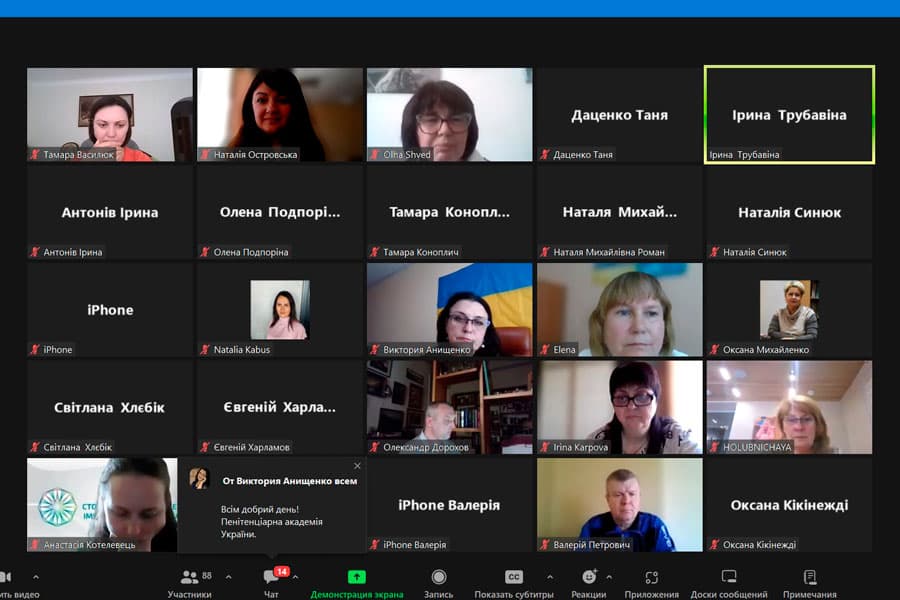Toggle the video camera button
Image resolution: width=900 pixels, height=600 pixels.
6,576
